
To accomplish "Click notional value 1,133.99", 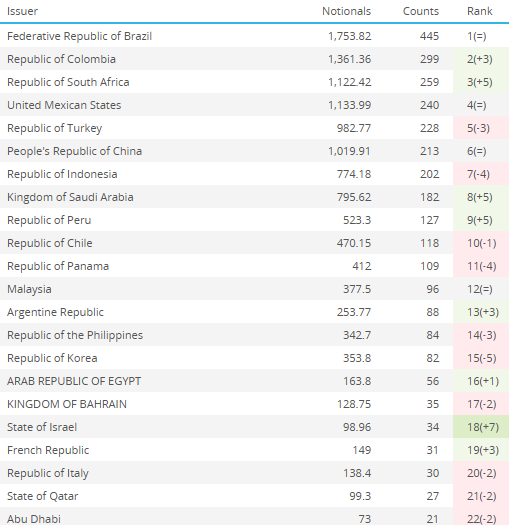I will click(350, 105).
